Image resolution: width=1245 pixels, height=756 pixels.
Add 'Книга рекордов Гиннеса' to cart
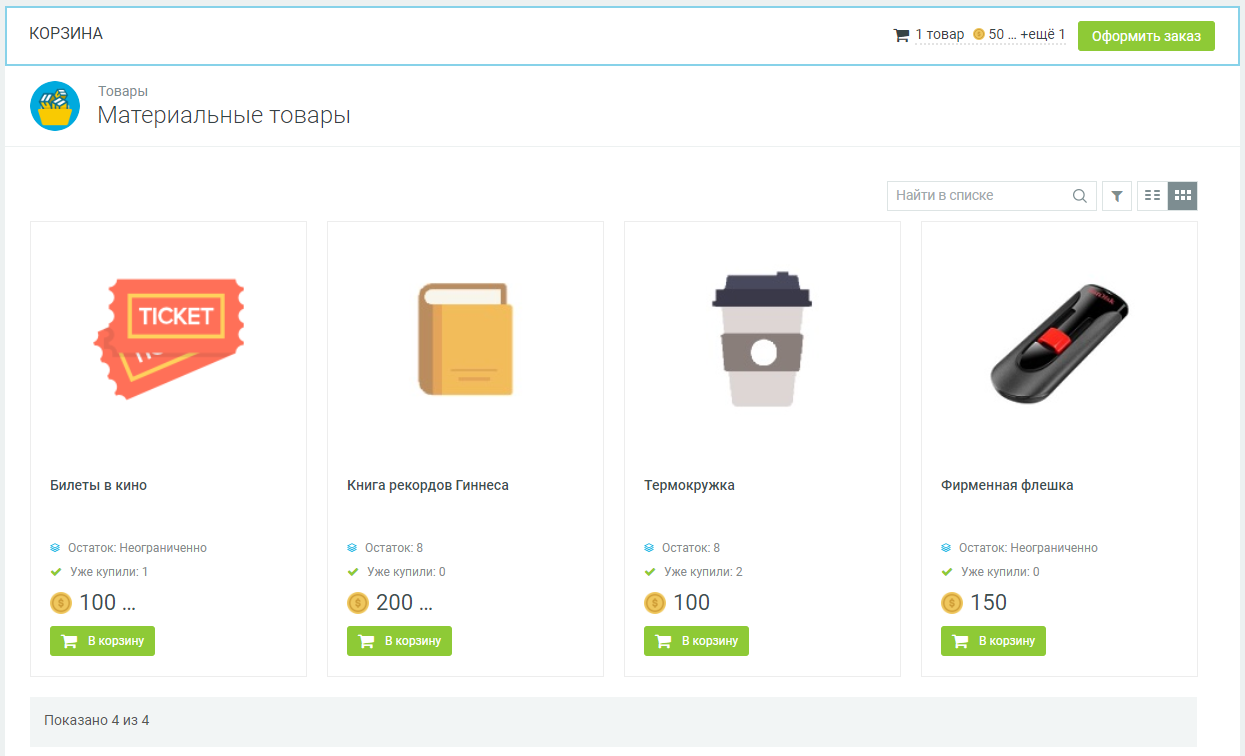(399, 641)
